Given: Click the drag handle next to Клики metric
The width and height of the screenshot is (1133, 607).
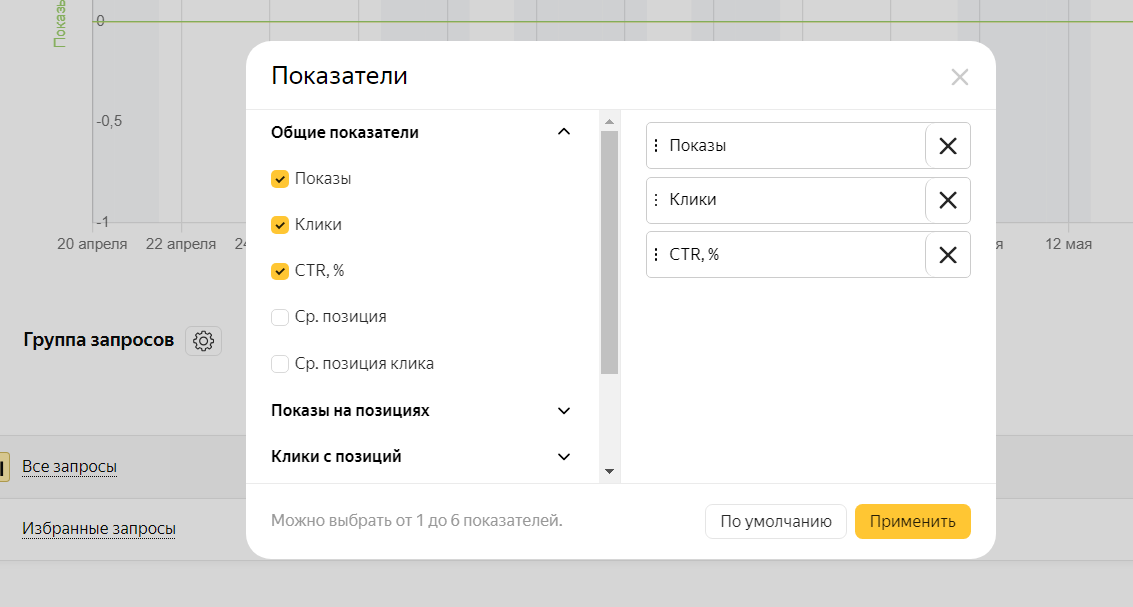Looking at the screenshot, I should tap(656, 199).
